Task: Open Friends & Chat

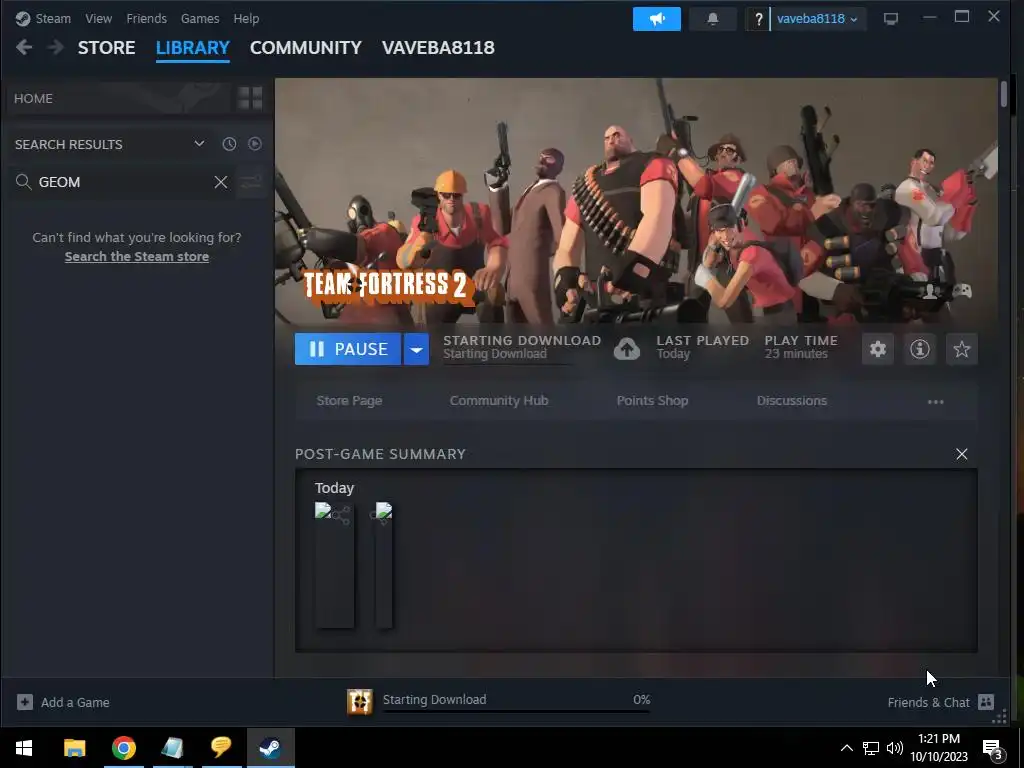Action: 928,703
